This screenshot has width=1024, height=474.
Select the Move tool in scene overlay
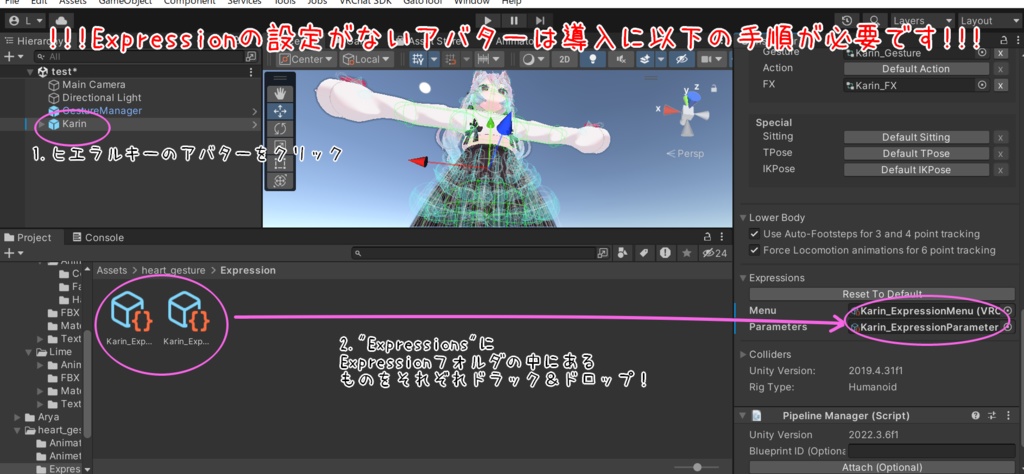click(x=280, y=111)
